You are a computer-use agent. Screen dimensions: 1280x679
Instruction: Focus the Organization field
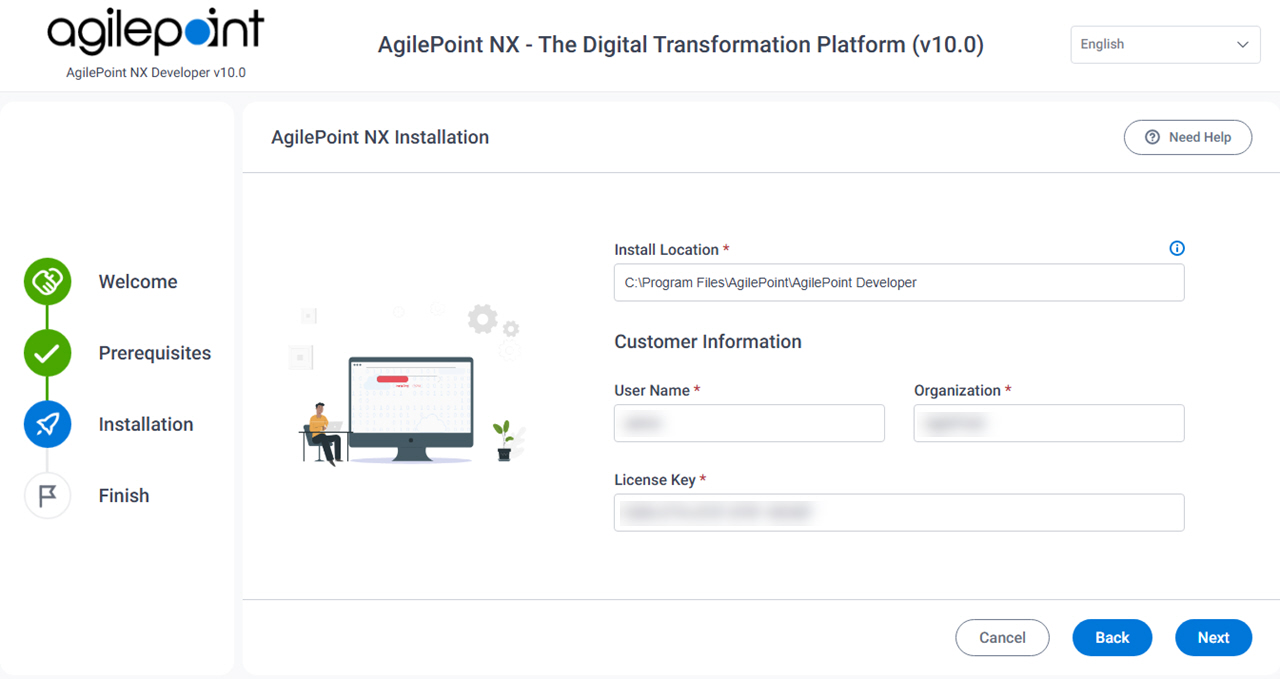click(x=1049, y=423)
